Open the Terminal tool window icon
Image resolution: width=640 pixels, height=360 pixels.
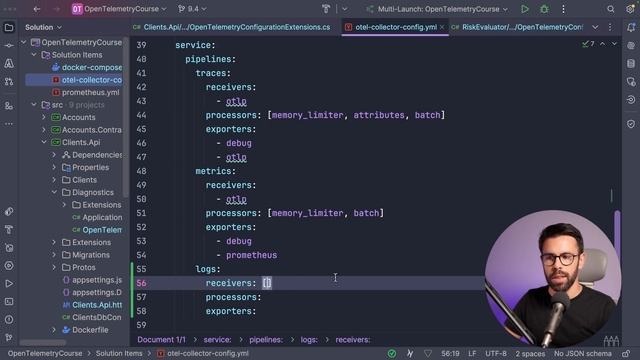[x=9, y=301]
